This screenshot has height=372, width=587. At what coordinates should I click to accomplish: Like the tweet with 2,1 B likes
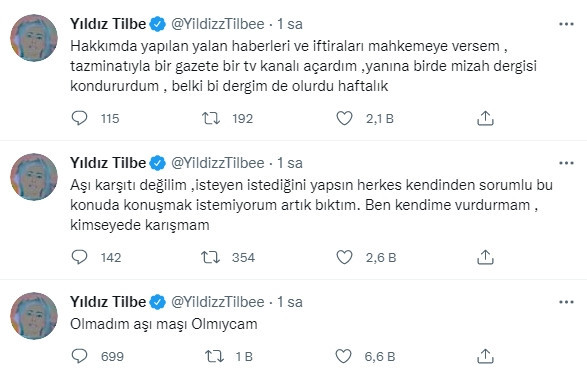coord(344,118)
